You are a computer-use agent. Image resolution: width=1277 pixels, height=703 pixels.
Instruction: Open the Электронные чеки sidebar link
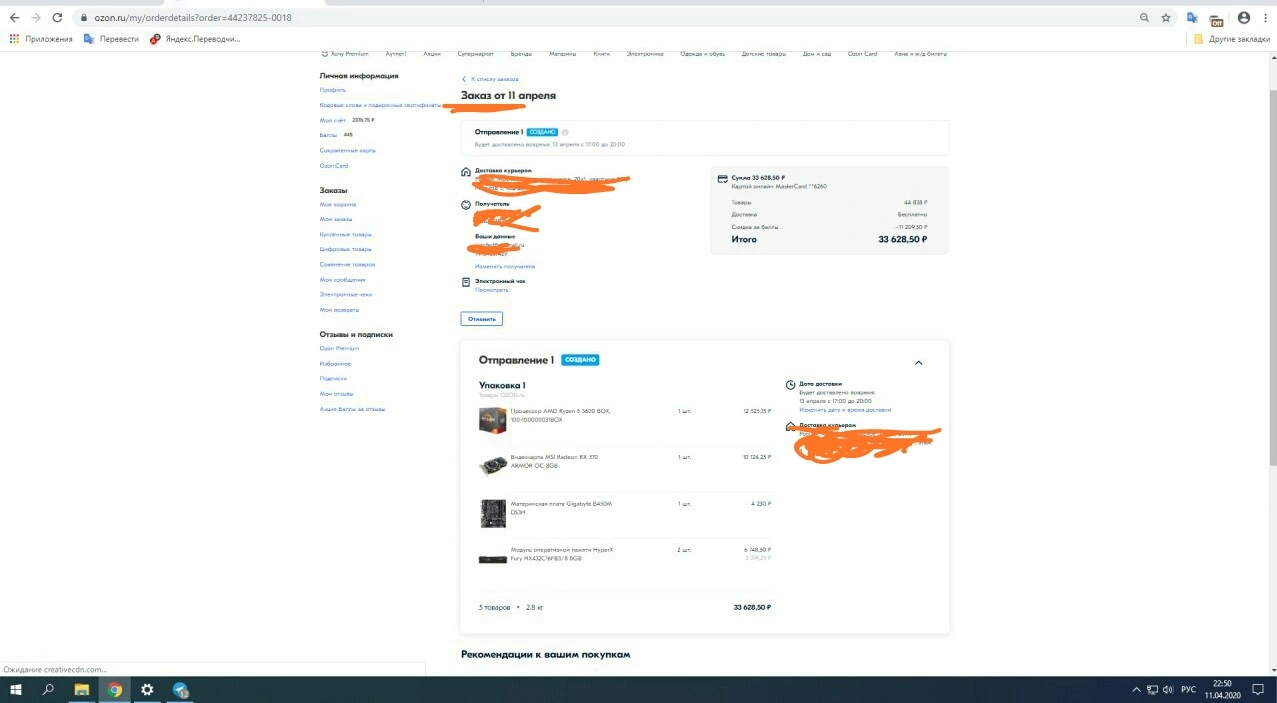[x=346, y=295]
